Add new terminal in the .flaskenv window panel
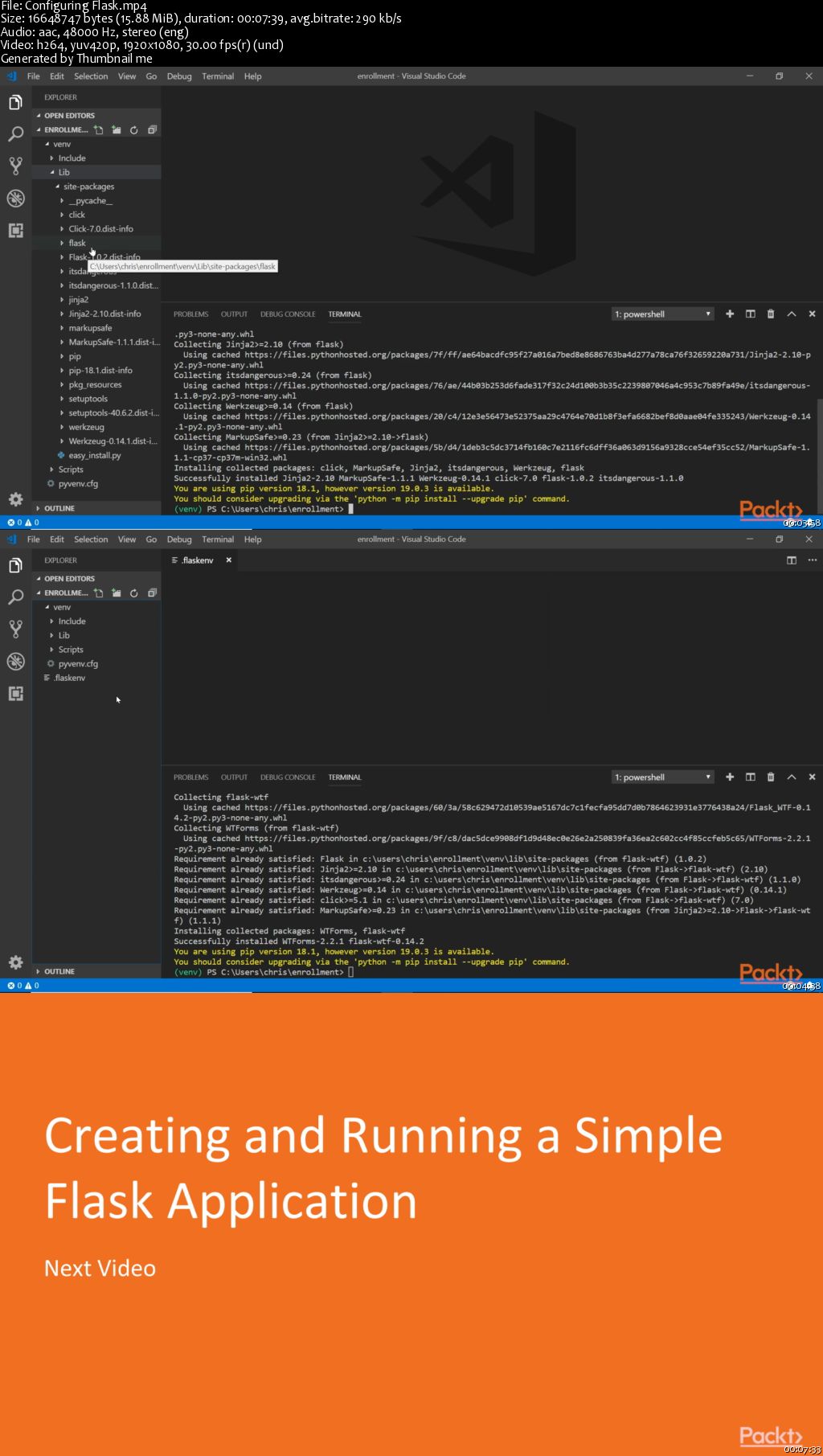 tap(730, 777)
